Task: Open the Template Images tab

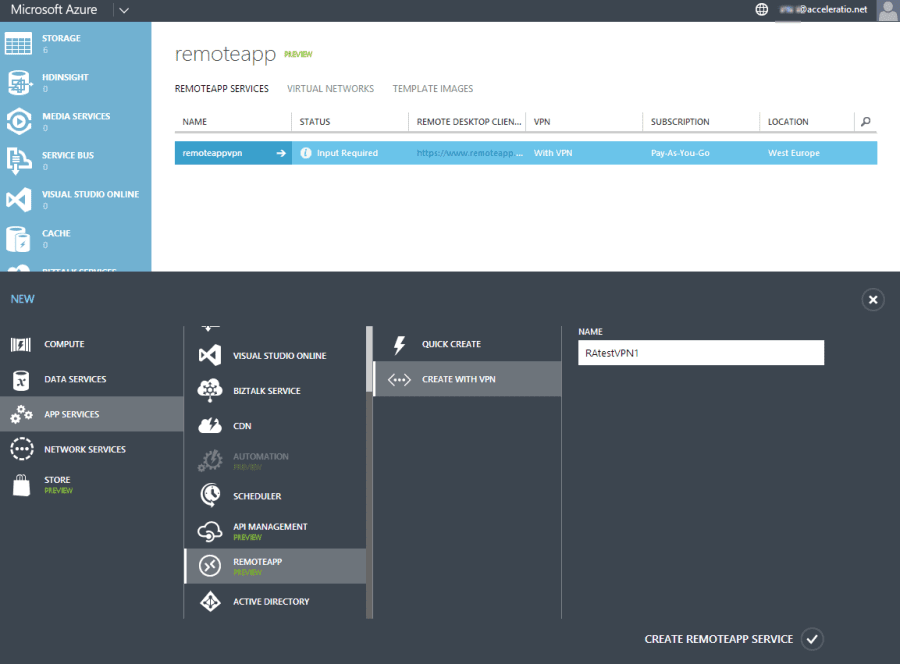Action: (432, 88)
